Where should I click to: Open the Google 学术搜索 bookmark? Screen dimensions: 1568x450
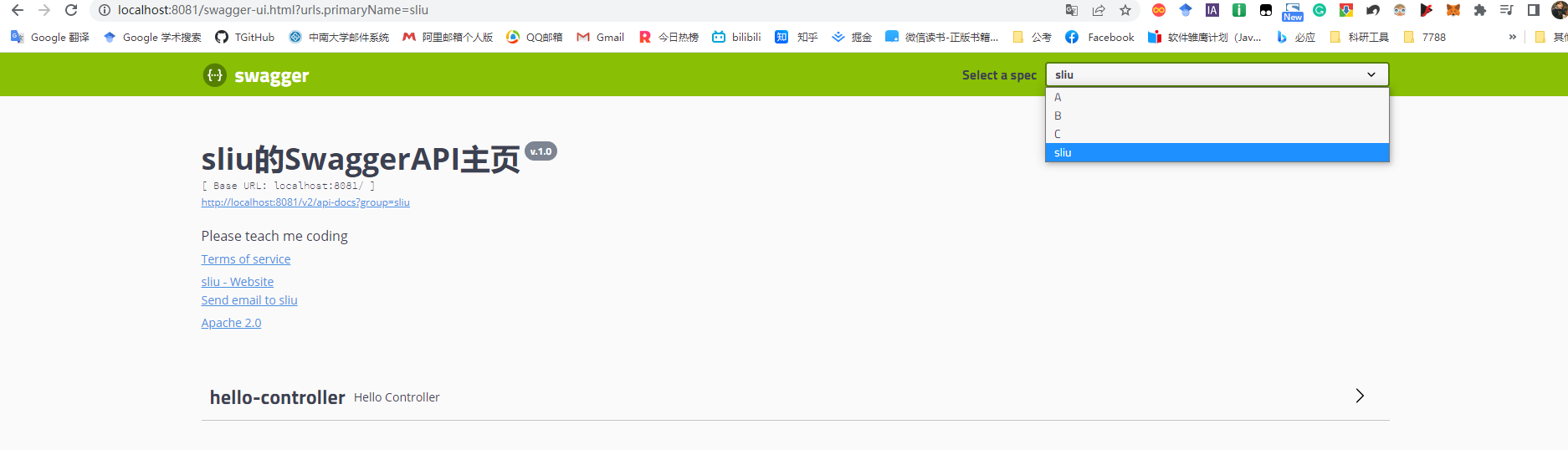pyautogui.click(x=152, y=37)
